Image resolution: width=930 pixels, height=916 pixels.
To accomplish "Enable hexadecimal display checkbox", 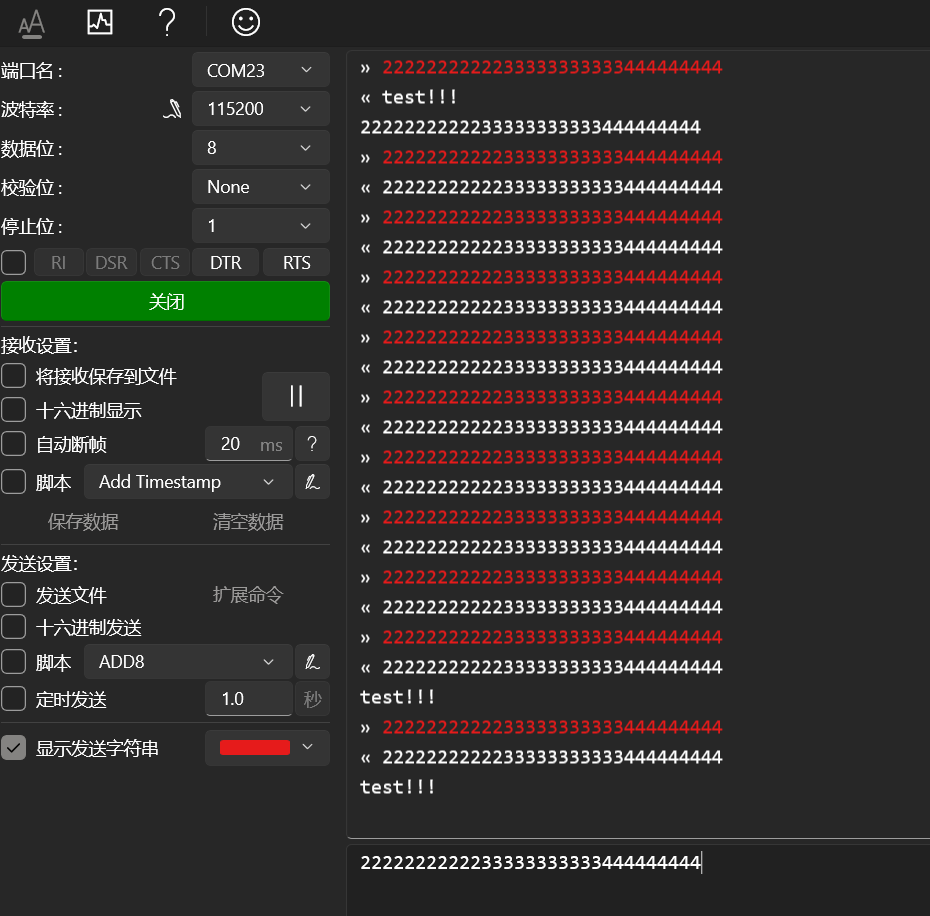I will (x=14, y=410).
